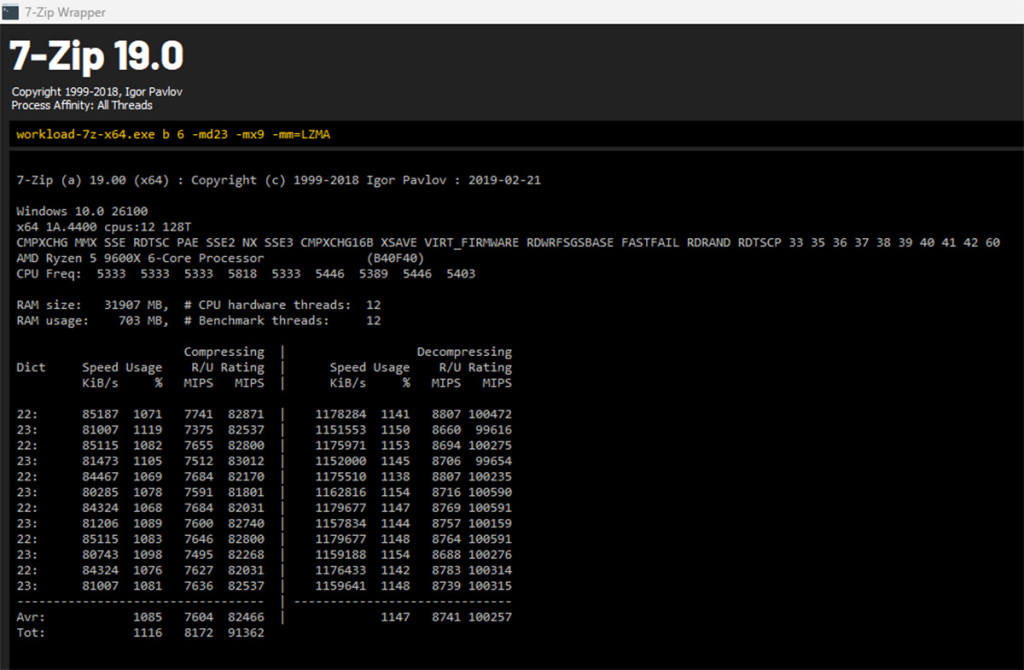
Task: Click the "# Benchmark threads:" label
Action: [257, 321]
